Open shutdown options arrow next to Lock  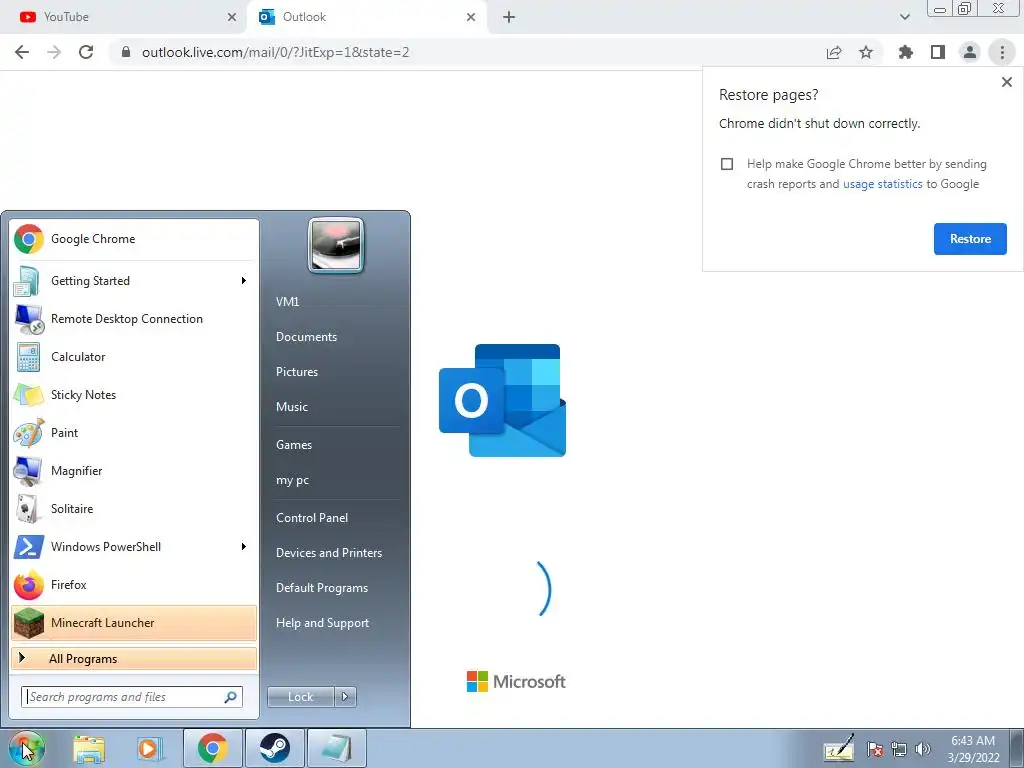(345, 697)
